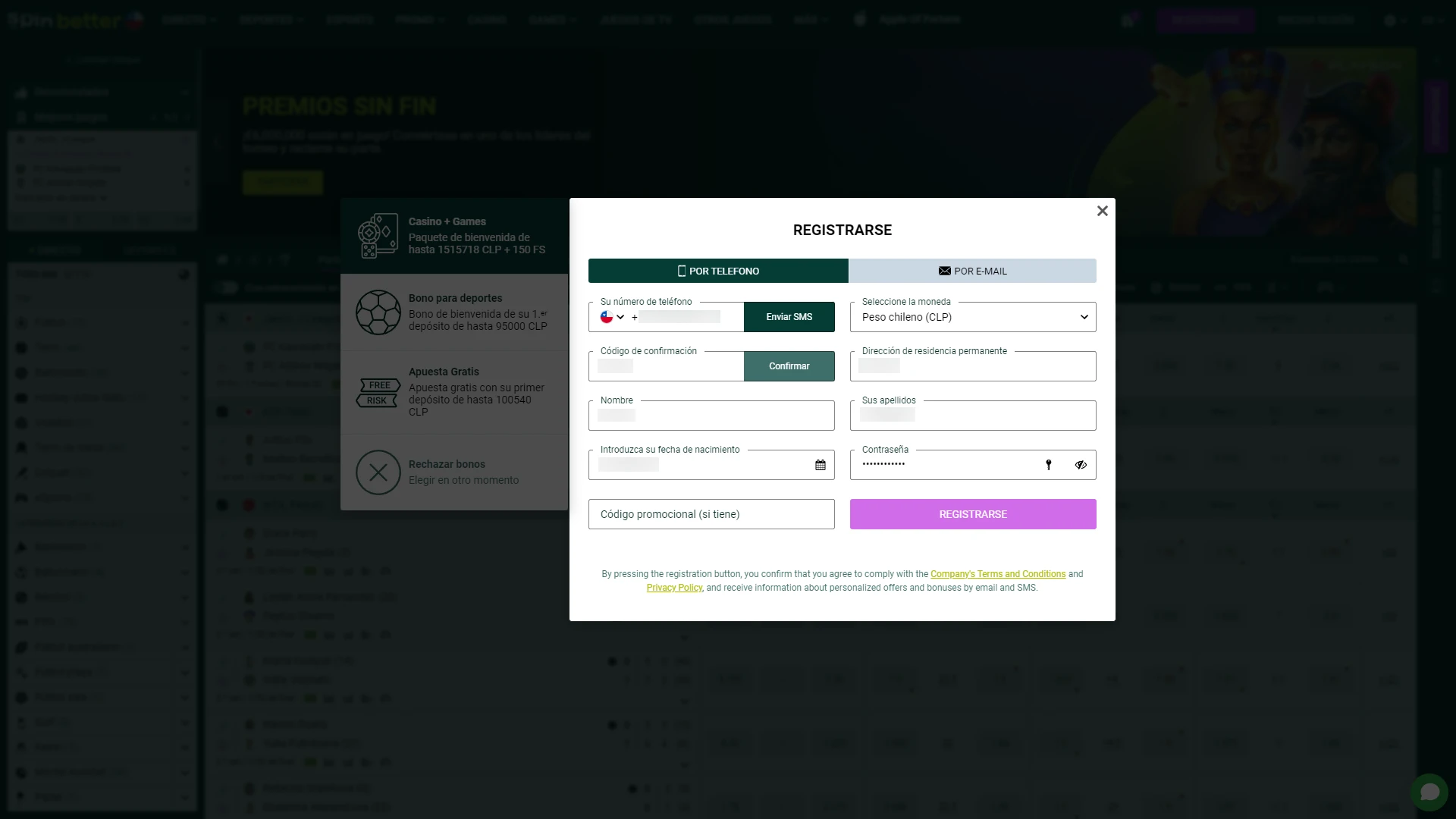Viewport: 1456px width, 819px height.
Task: Switch to POR TELEFONO registration tab
Action: tap(718, 271)
